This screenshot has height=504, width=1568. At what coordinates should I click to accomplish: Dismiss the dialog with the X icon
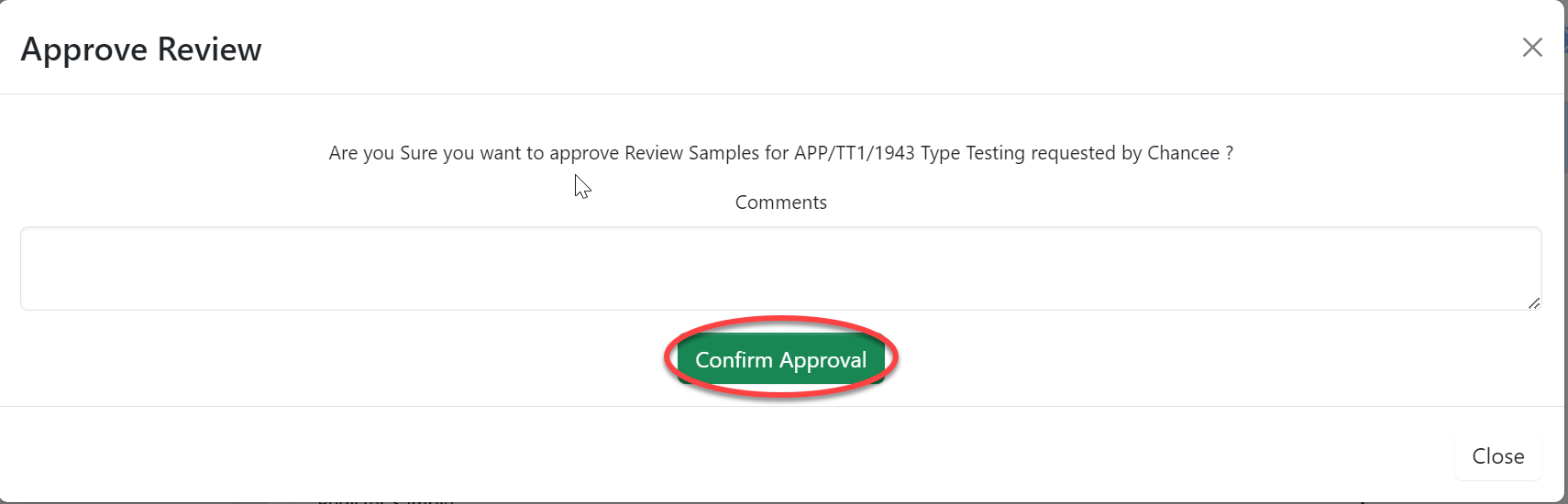pos(1531,48)
